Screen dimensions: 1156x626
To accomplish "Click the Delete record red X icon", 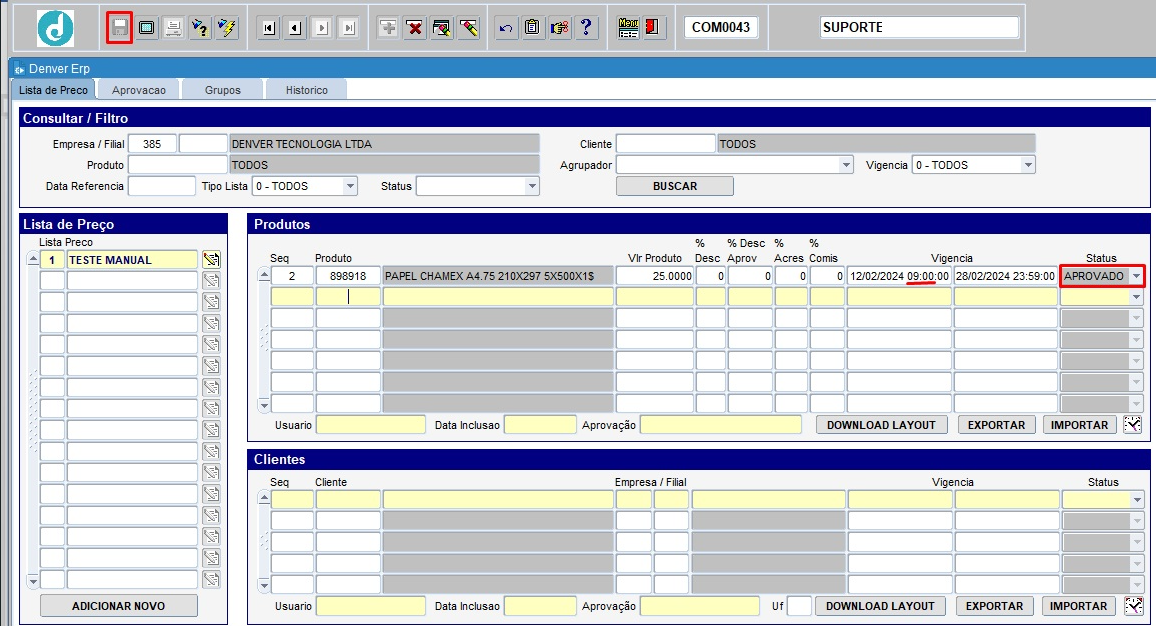I will [415, 28].
